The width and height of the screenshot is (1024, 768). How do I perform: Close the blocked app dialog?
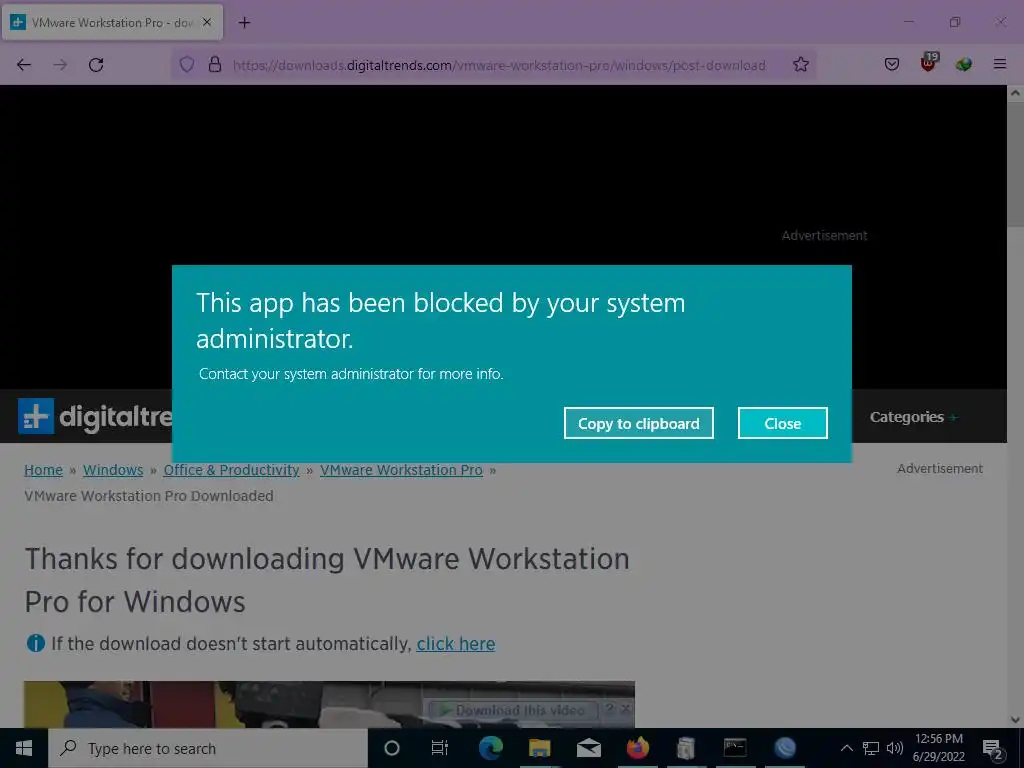(782, 423)
